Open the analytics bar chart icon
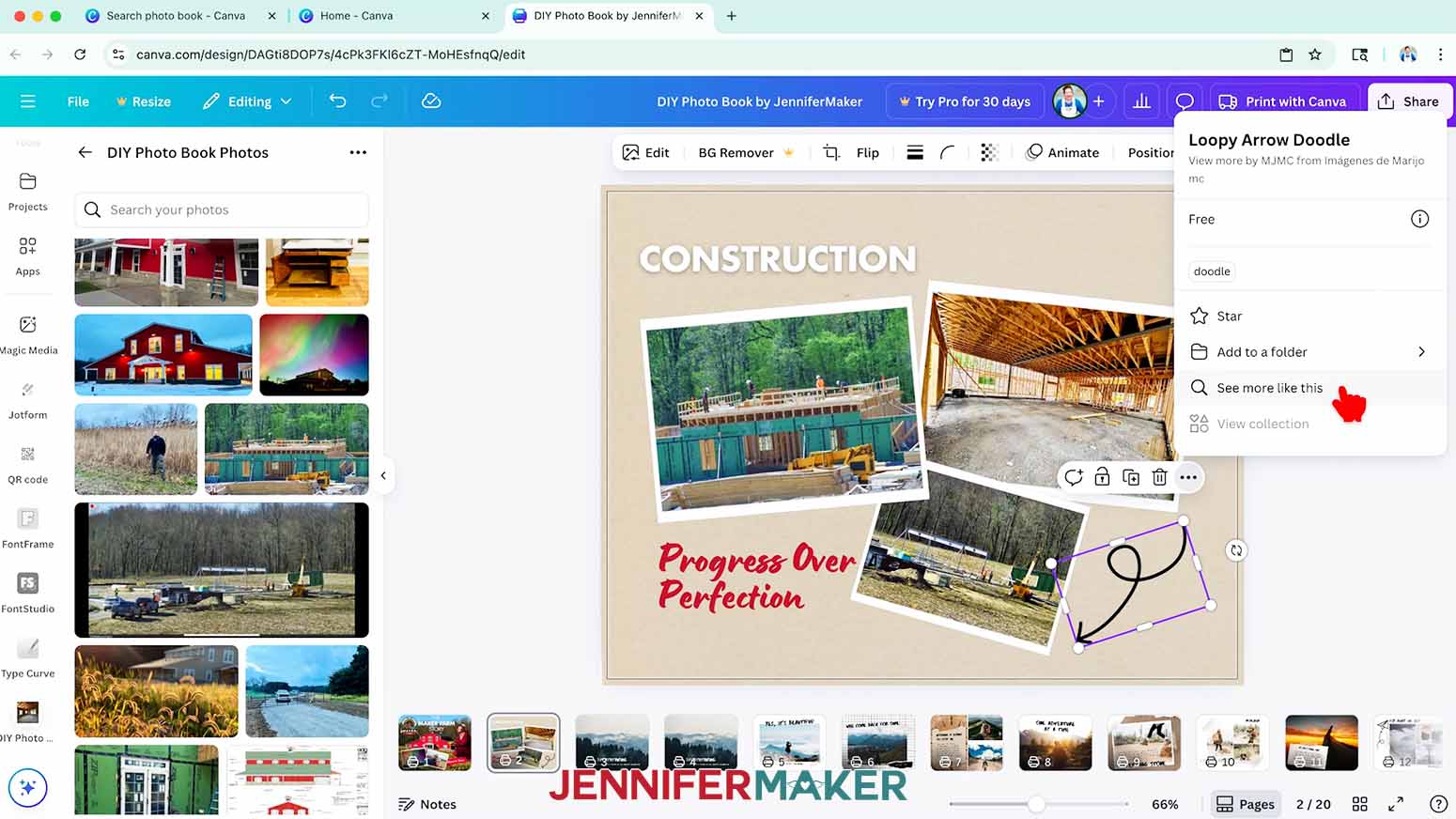 (x=1141, y=101)
